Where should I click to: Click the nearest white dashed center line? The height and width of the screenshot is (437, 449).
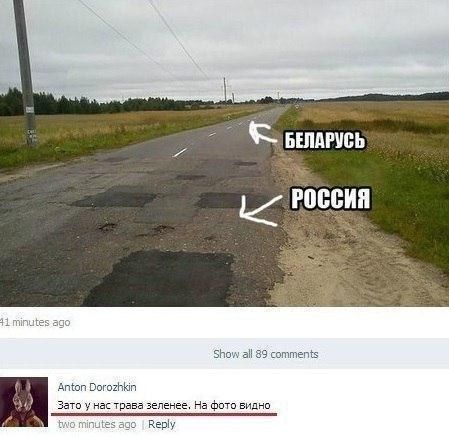pos(180,153)
